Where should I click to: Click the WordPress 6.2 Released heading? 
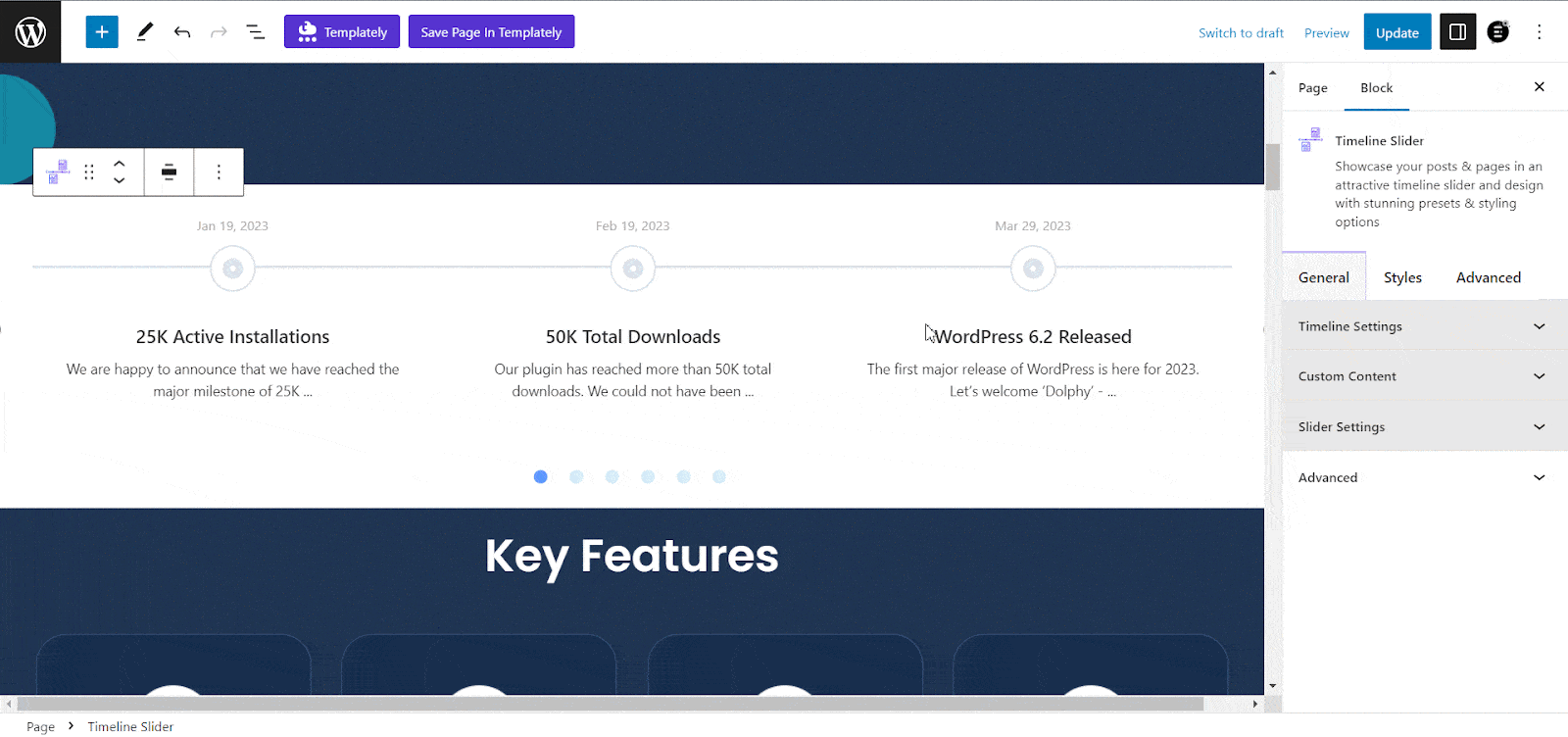coord(1033,336)
